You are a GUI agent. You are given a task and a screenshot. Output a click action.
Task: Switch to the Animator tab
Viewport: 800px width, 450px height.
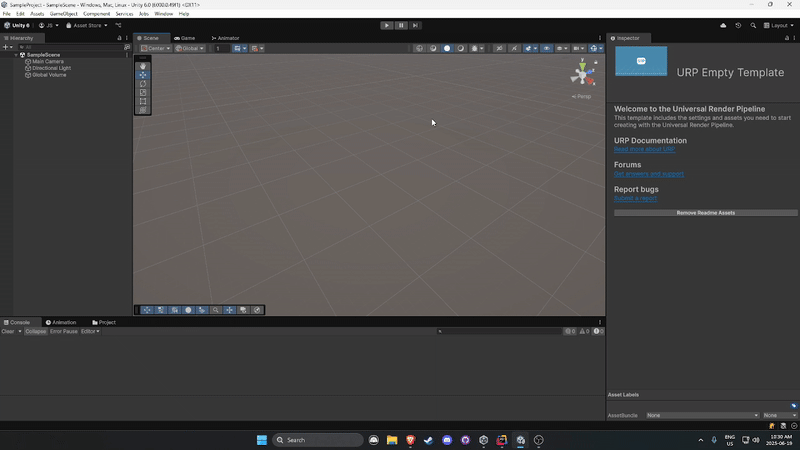point(225,38)
